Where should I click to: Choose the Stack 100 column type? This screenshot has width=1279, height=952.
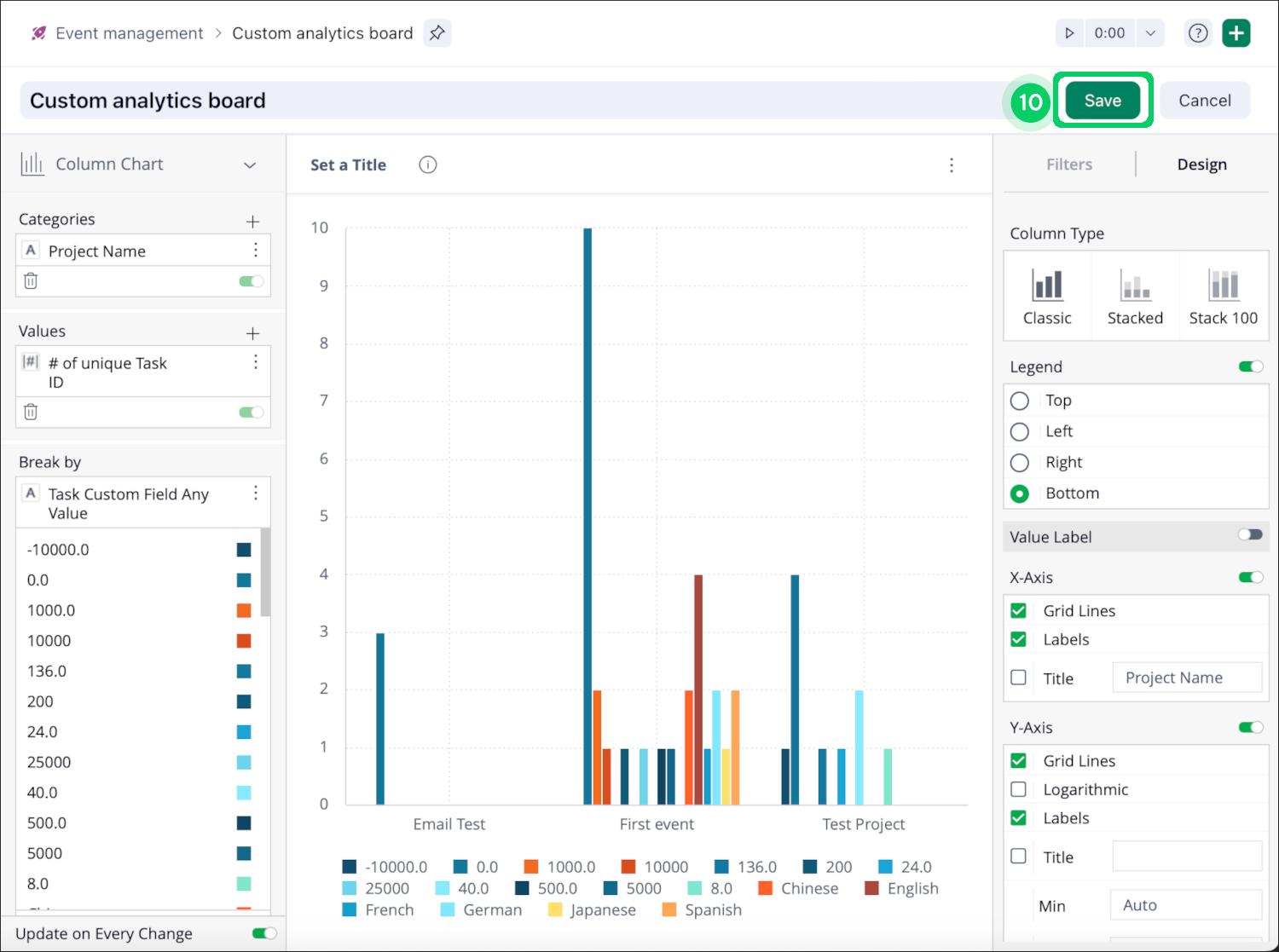tap(1223, 296)
